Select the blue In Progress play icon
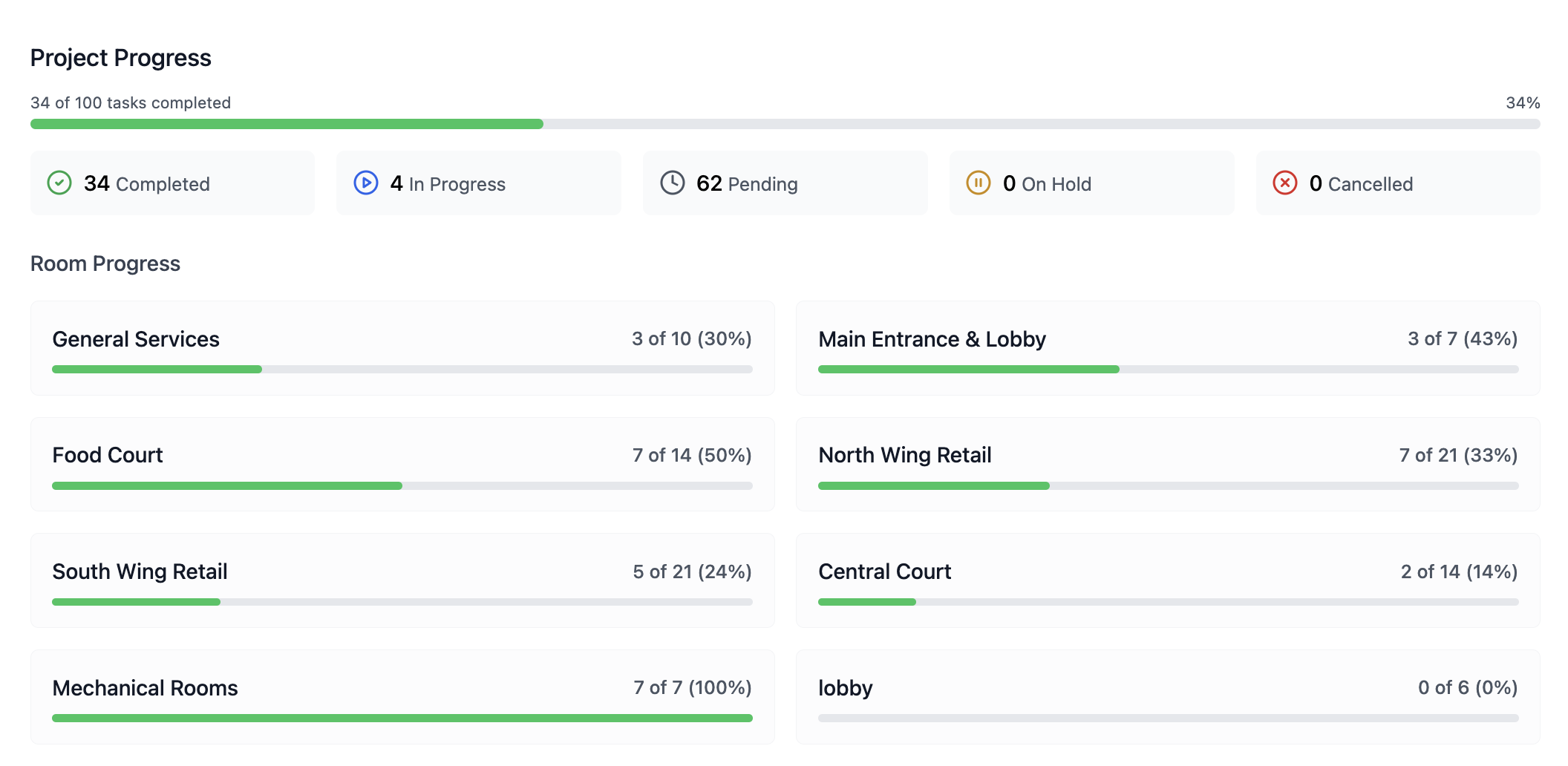This screenshot has width=1568, height=766. coord(365,183)
